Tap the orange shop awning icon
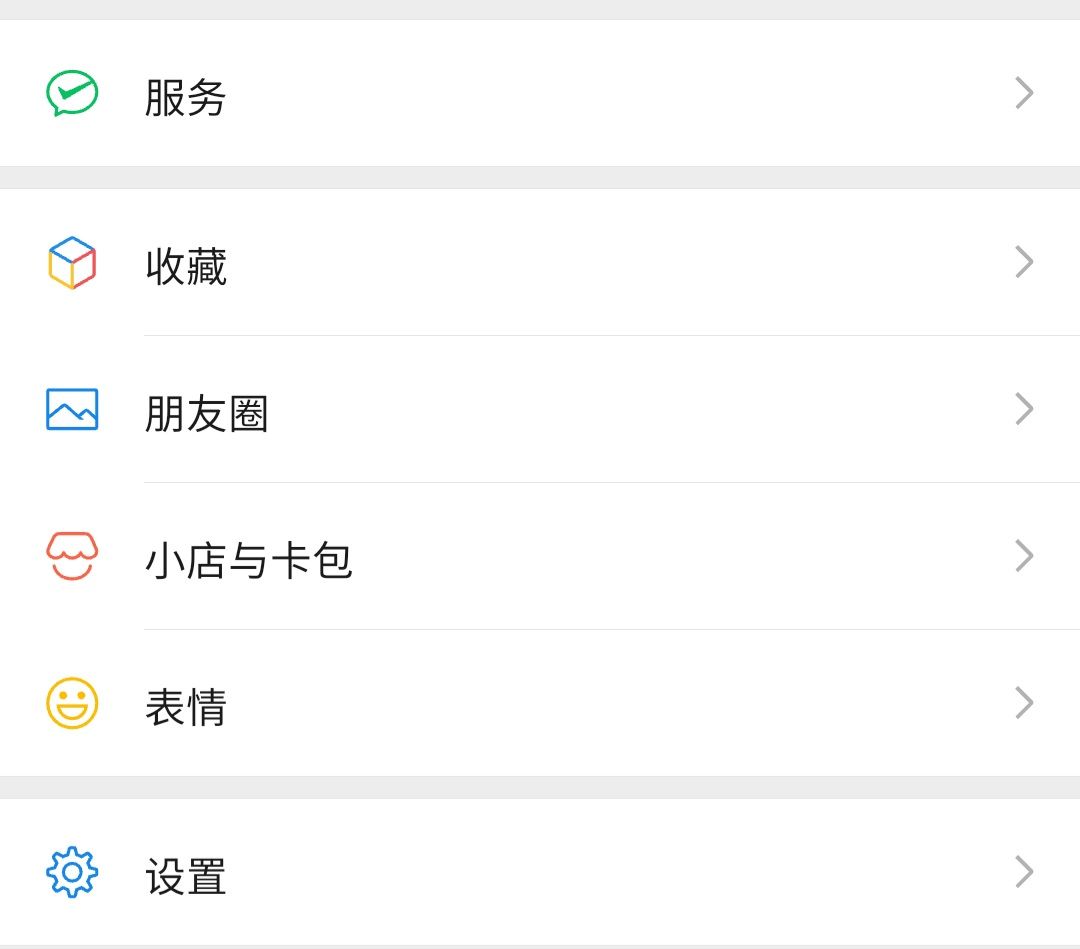Image resolution: width=1080 pixels, height=949 pixels. 72,557
